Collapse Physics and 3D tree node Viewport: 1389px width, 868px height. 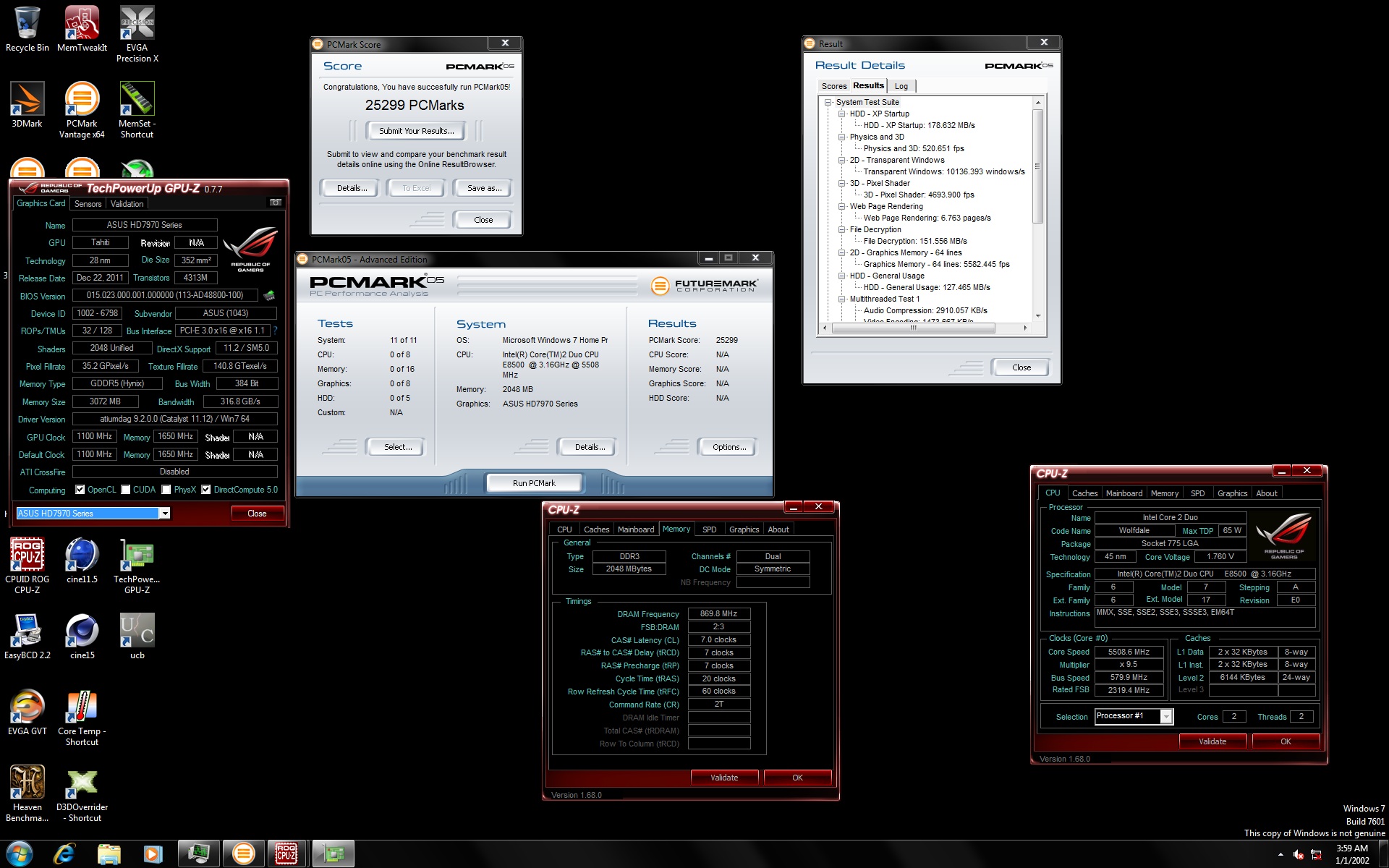click(x=842, y=137)
